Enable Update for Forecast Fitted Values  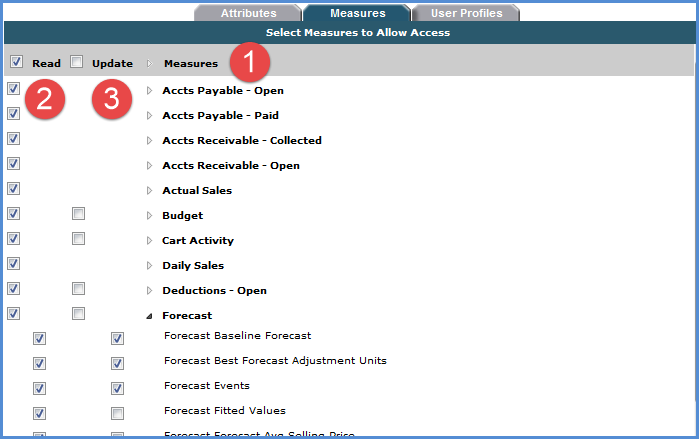coord(117,413)
